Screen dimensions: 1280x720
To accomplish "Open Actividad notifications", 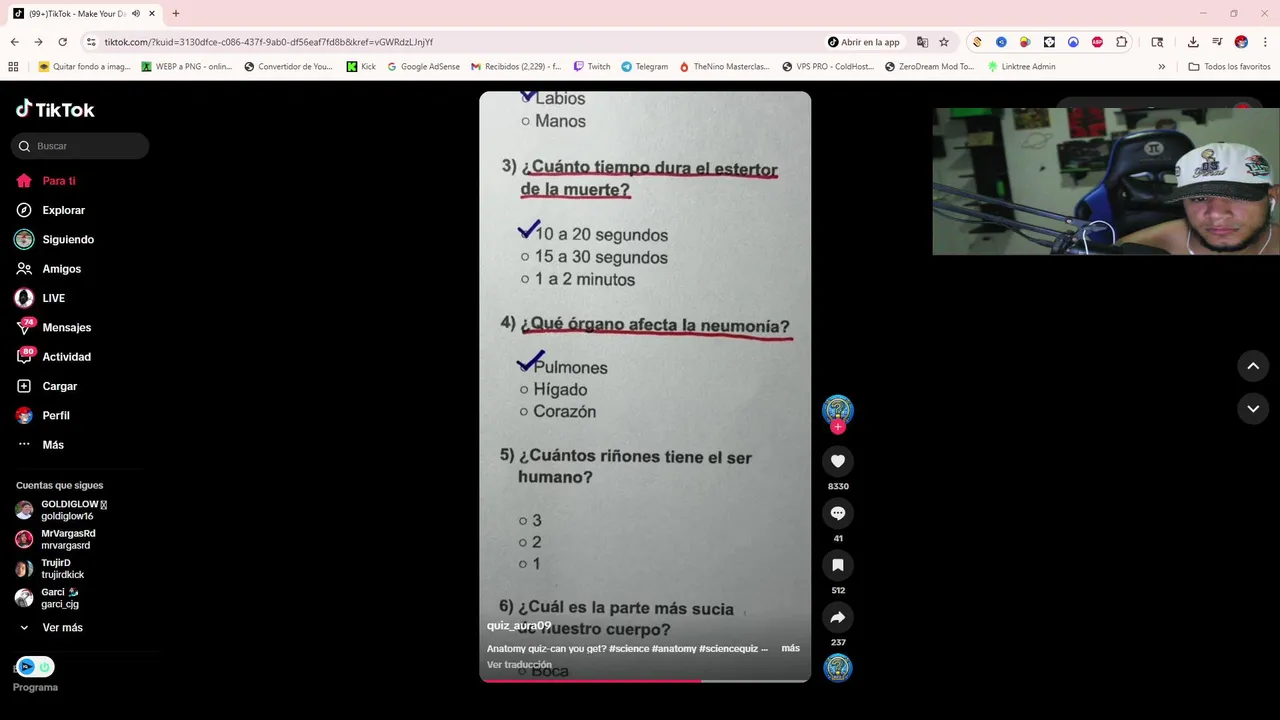I will [x=53, y=357].
